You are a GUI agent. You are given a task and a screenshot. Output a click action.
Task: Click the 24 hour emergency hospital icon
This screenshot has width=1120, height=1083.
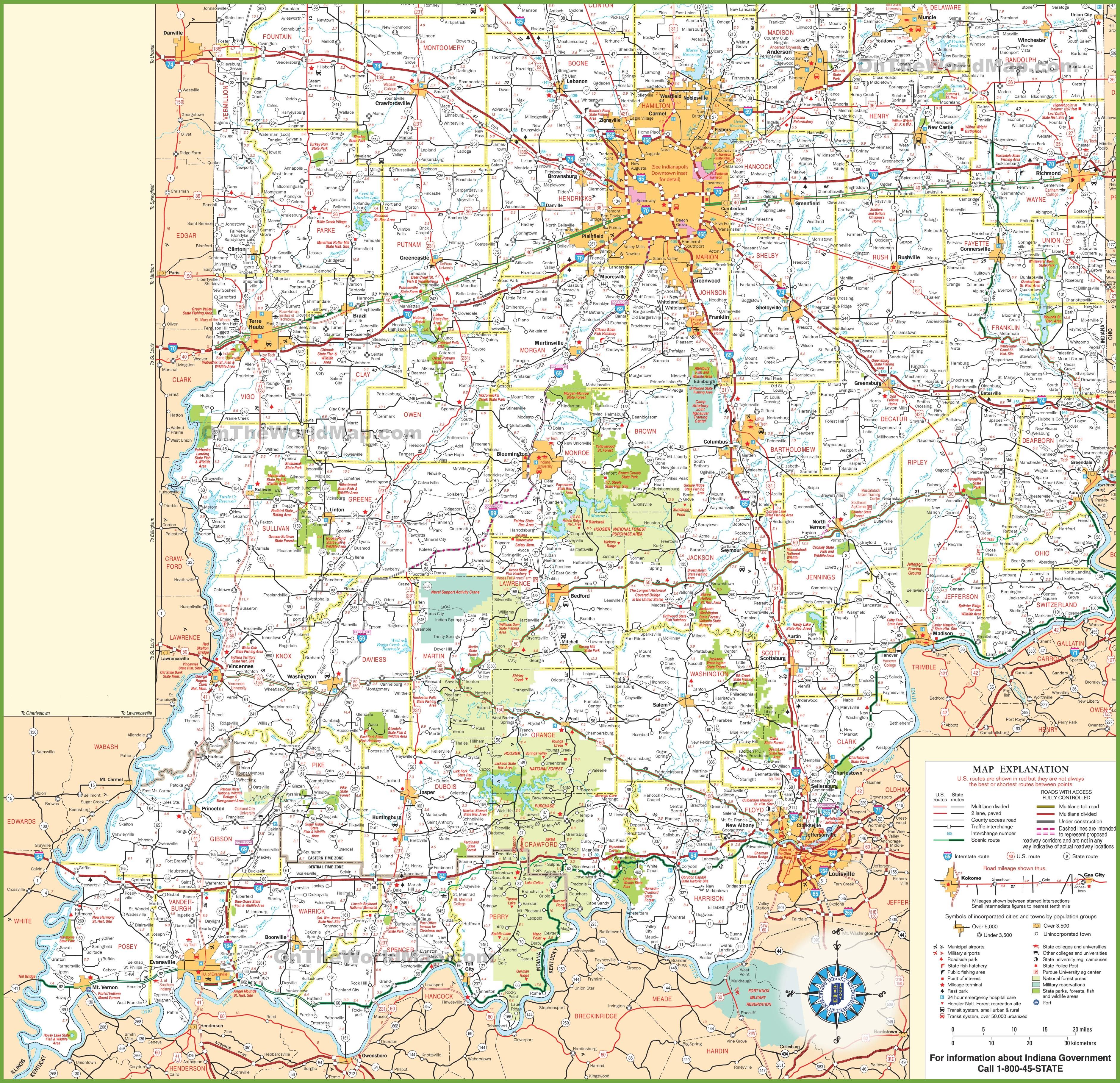[942, 997]
